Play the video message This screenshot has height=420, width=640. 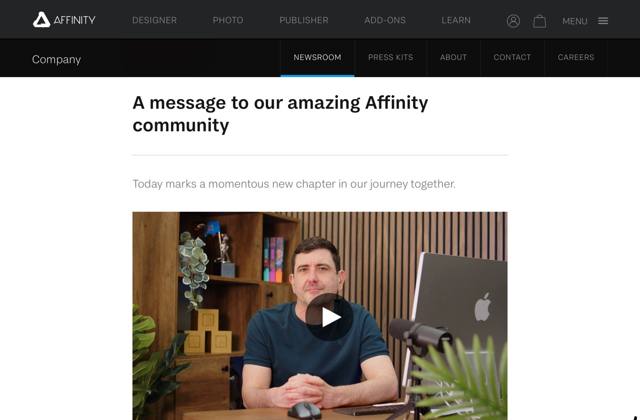point(329,317)
